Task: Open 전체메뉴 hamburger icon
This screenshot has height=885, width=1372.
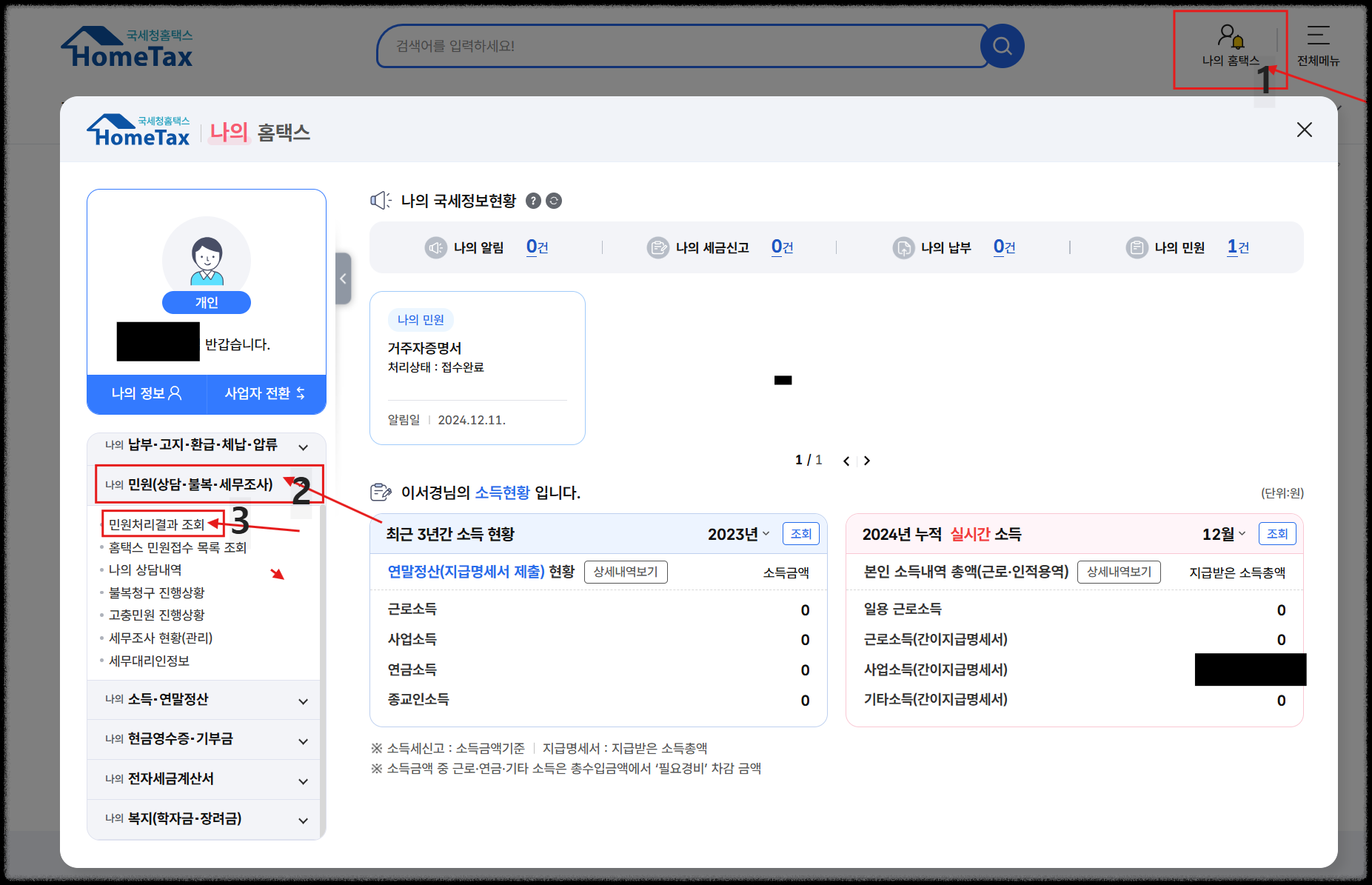Action: pyautogui.click(x=1317, y=36)
